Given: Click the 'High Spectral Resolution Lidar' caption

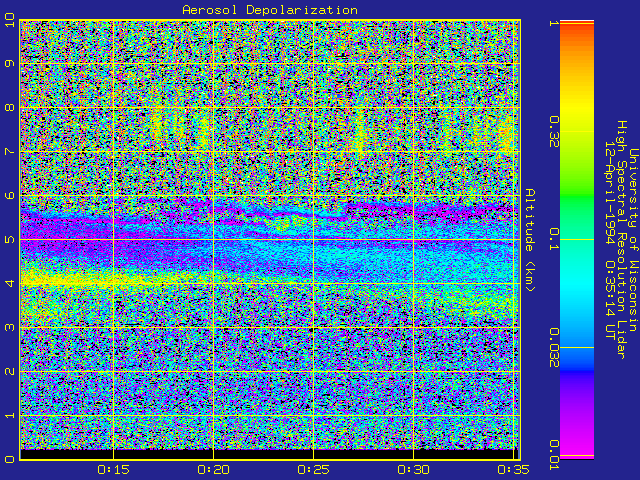Looking at the screenshot, I should 621,240.
